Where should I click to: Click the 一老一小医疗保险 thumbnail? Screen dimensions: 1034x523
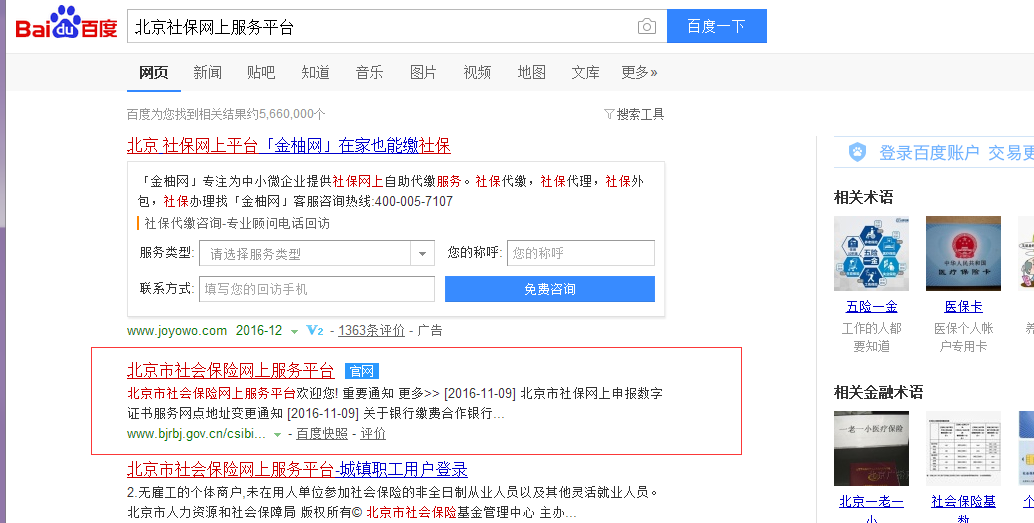pos(871,448)
